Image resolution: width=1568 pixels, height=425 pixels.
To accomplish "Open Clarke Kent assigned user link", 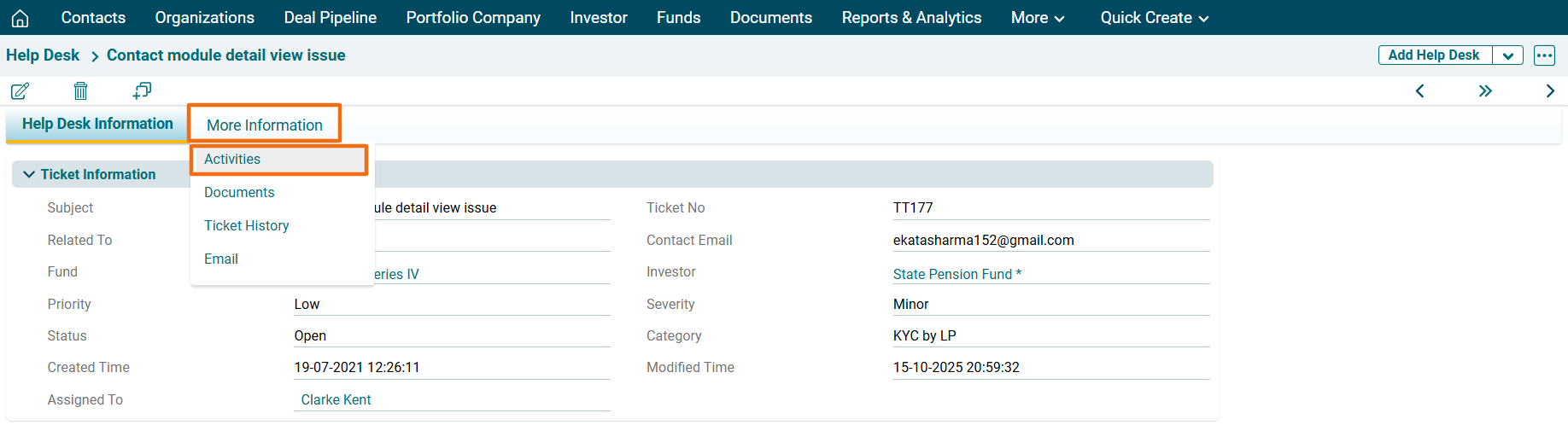I will tap(336, 400).
